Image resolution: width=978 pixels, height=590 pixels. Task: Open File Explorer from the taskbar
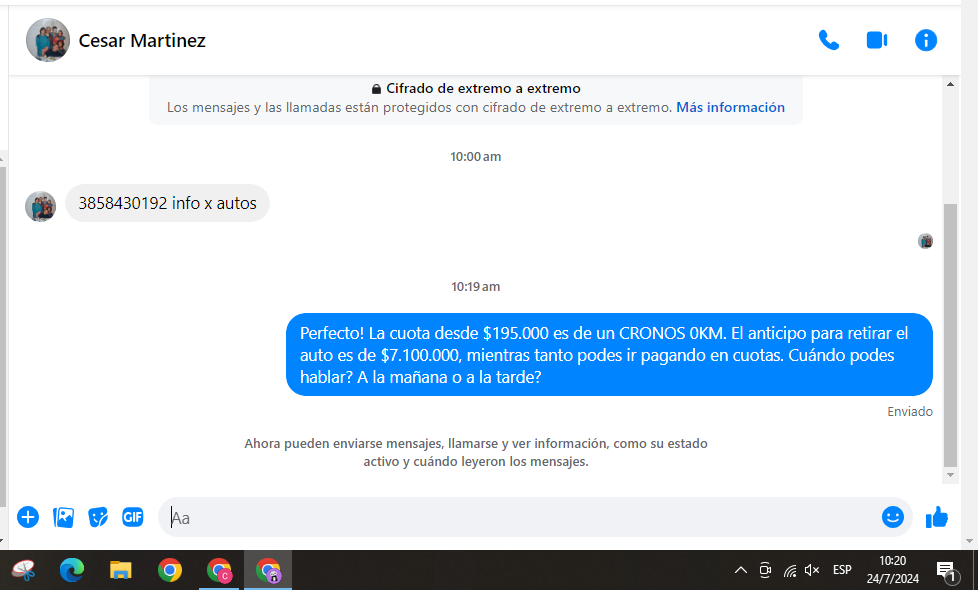point(121,570)
